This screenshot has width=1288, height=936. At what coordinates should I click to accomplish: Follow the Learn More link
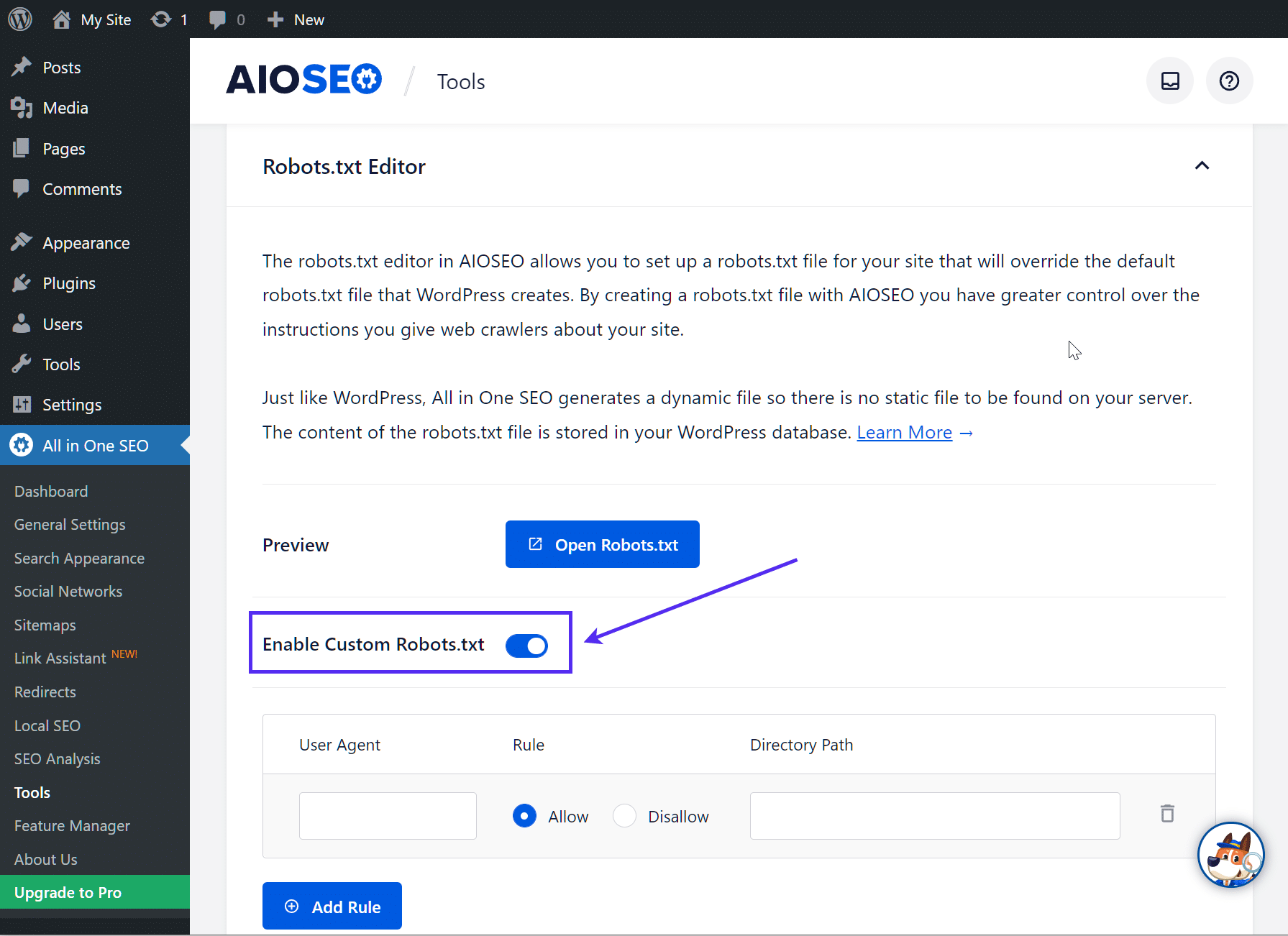point(904,432)
